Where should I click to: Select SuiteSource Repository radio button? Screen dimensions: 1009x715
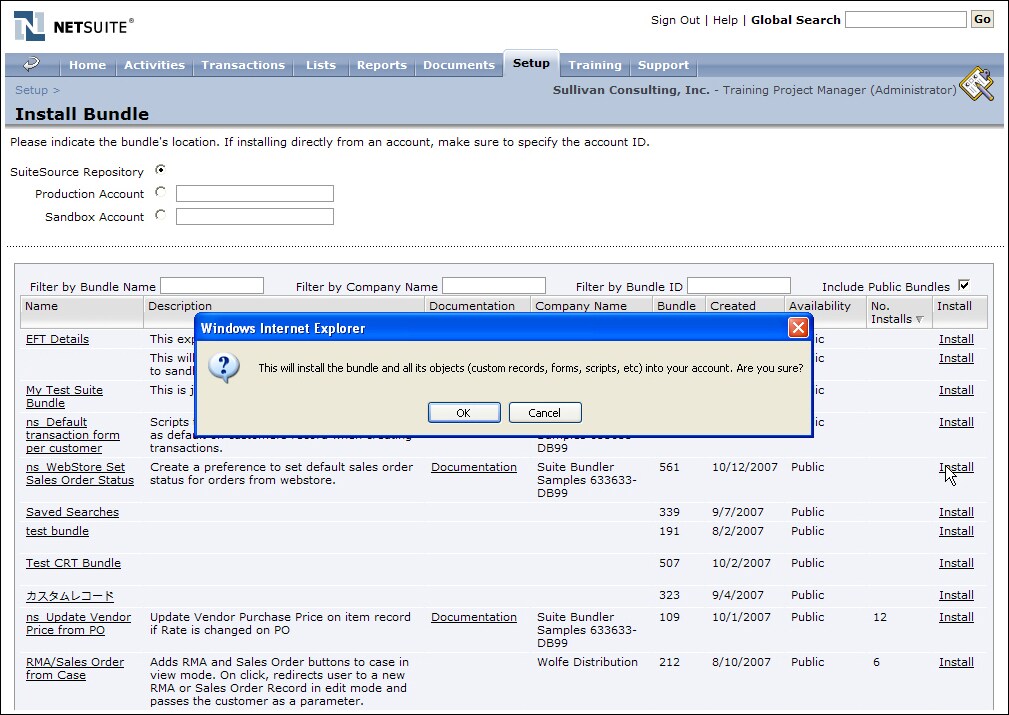pos(160,170)
